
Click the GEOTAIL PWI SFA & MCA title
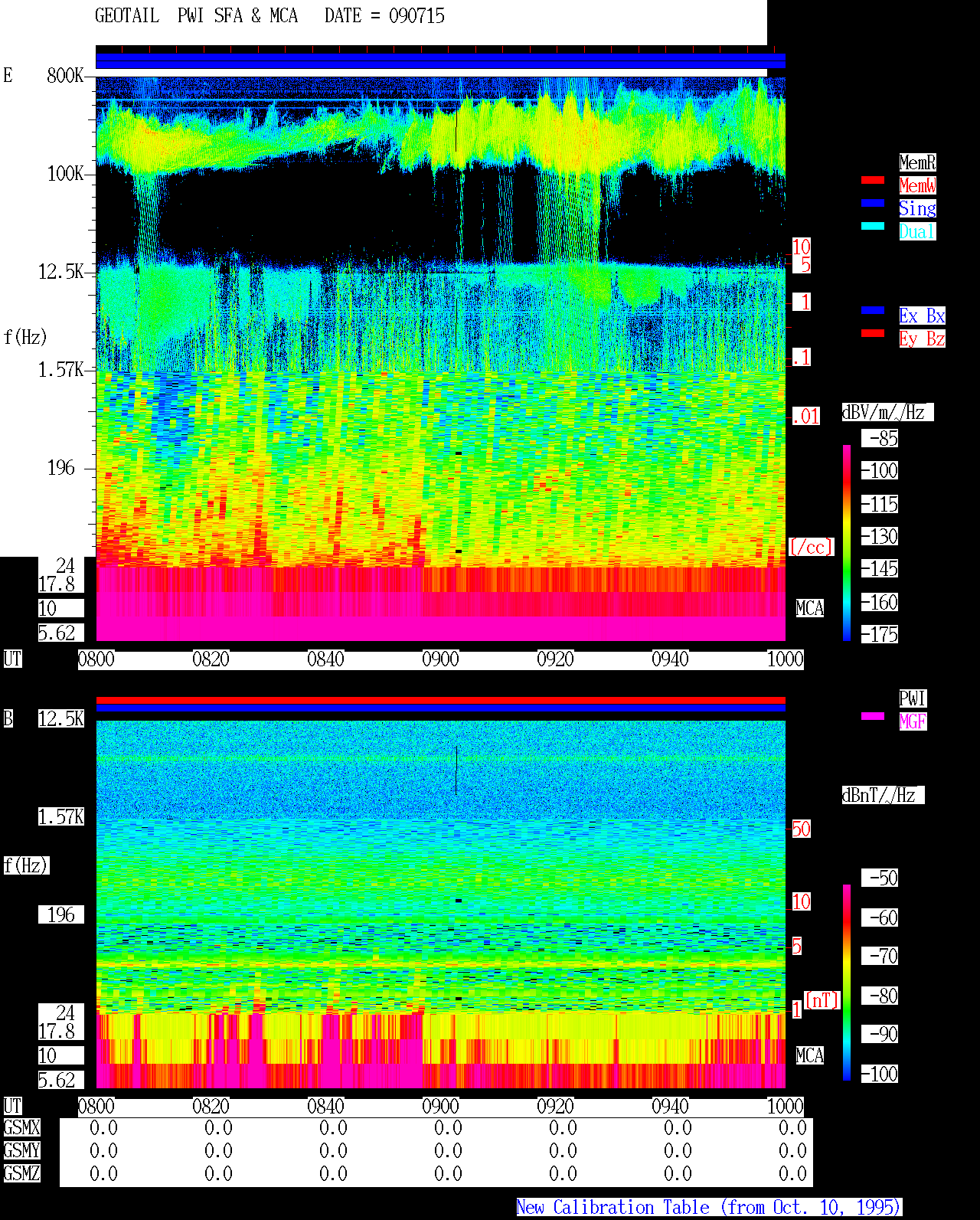pyautogui.click(x=196, y=16)
